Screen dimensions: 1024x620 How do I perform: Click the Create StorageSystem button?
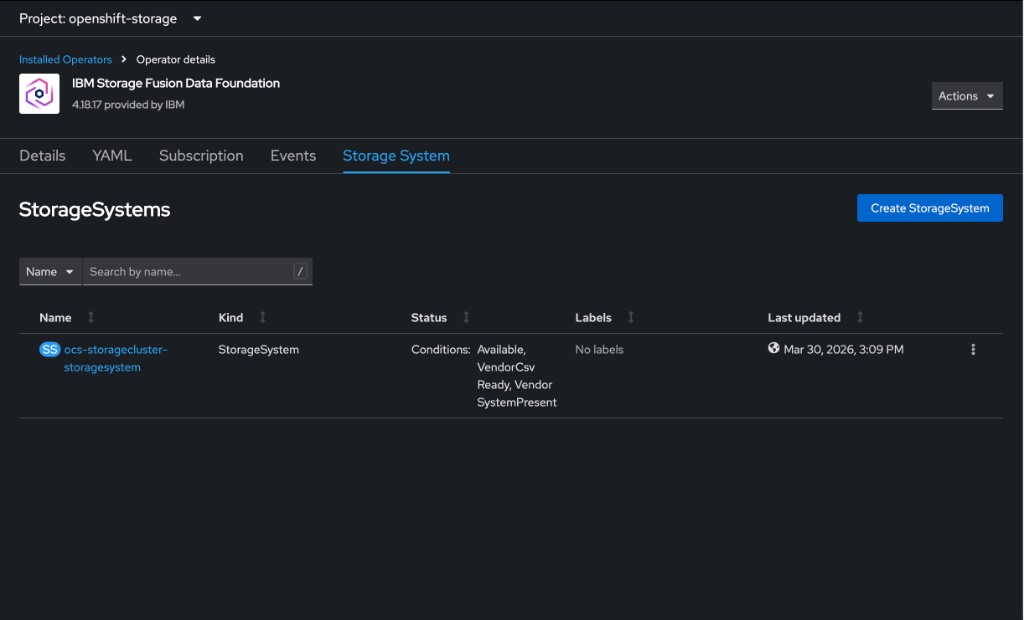[x=929, y=207]
